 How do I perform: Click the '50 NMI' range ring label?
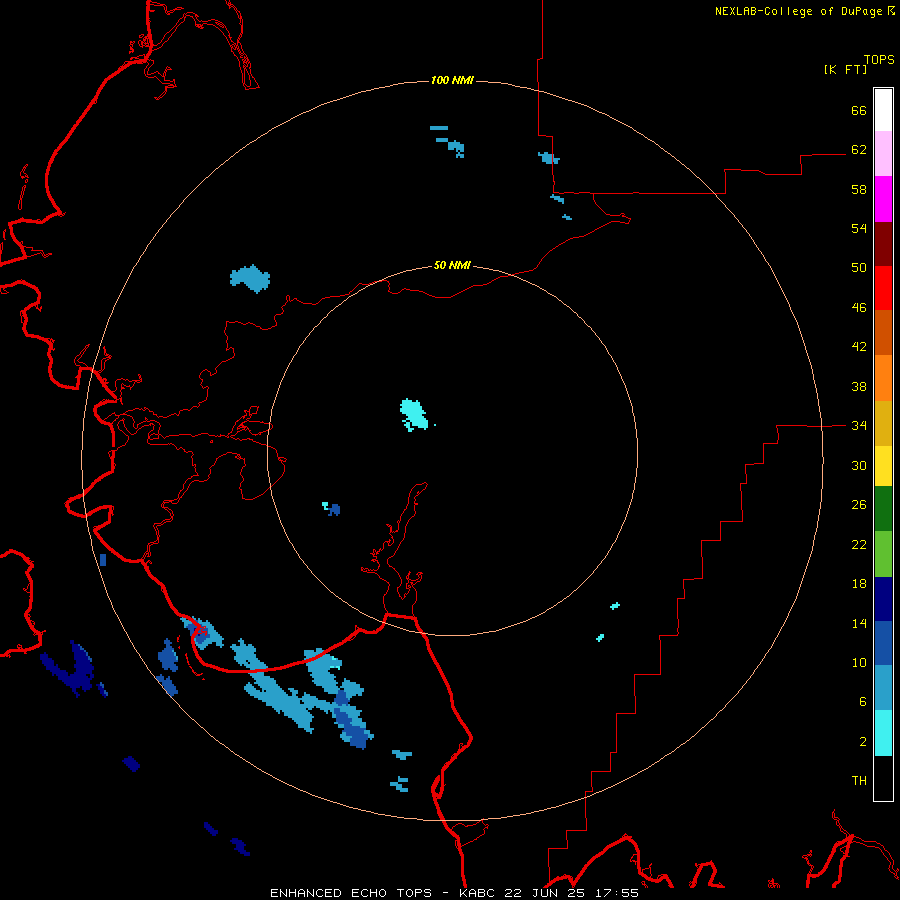pos(452,265)
